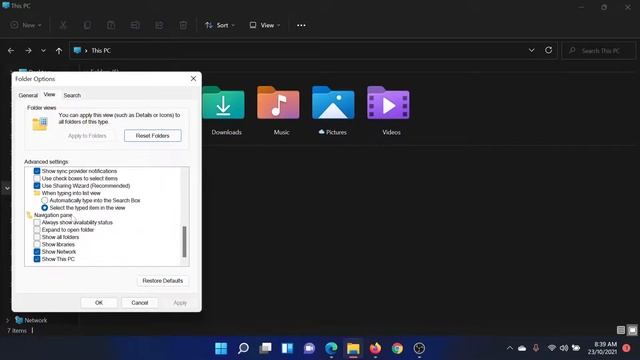
Task: Open the View dropdown menu
Action: 264,25
